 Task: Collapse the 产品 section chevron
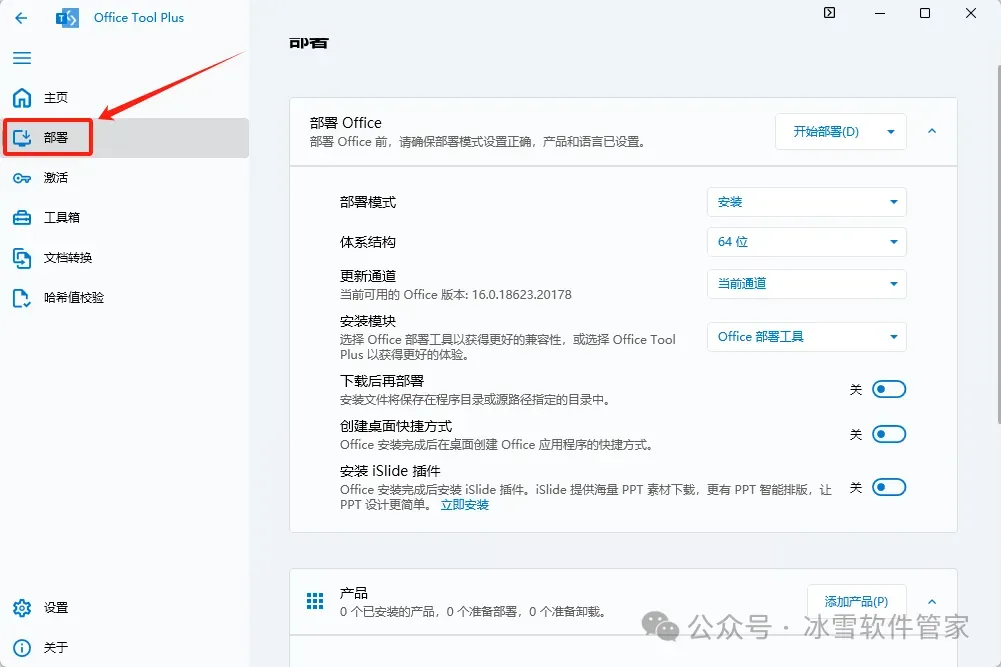click(x=931, y=602)
